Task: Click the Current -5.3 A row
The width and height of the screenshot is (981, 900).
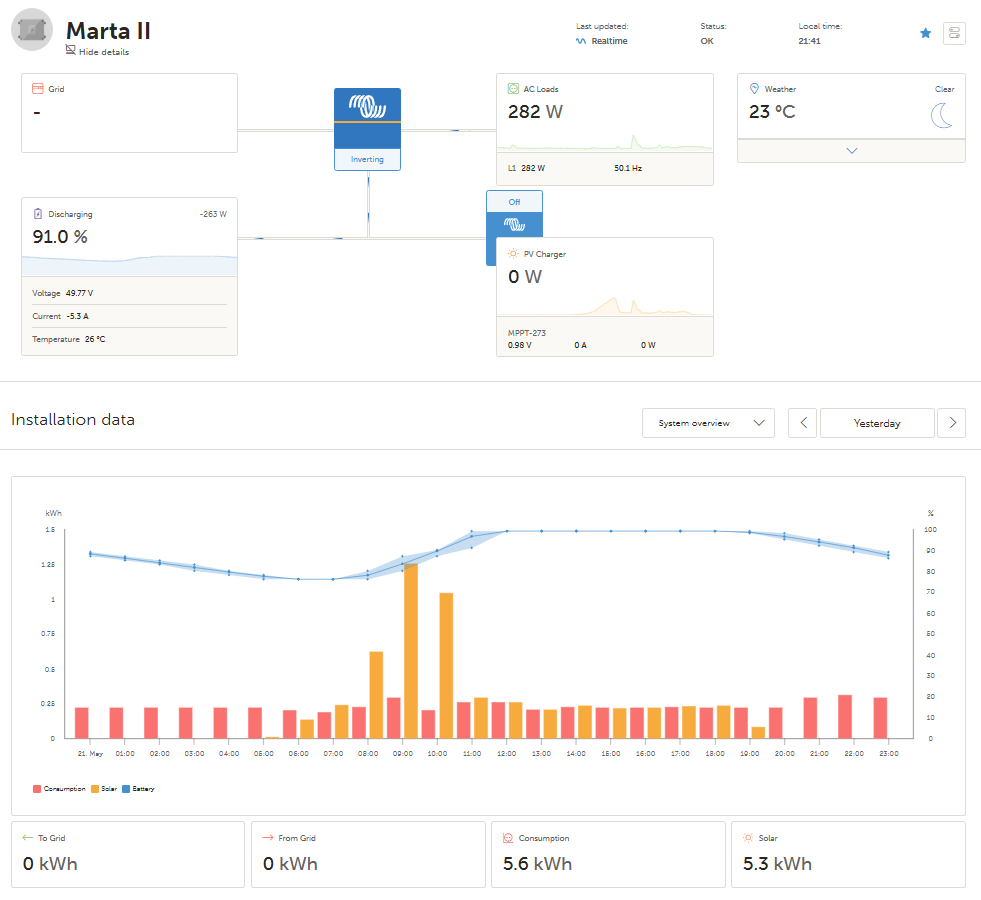Action: 130,316
